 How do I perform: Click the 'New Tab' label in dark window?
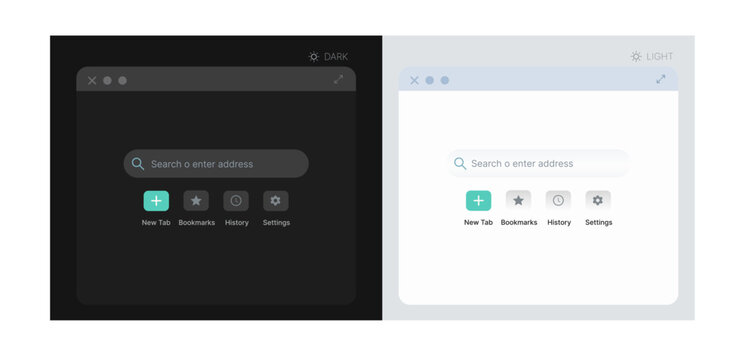tap(156, 223)
